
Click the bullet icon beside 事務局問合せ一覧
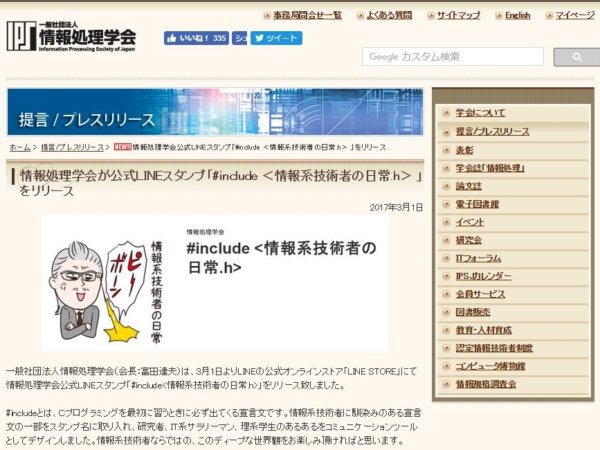coord(267,16)
